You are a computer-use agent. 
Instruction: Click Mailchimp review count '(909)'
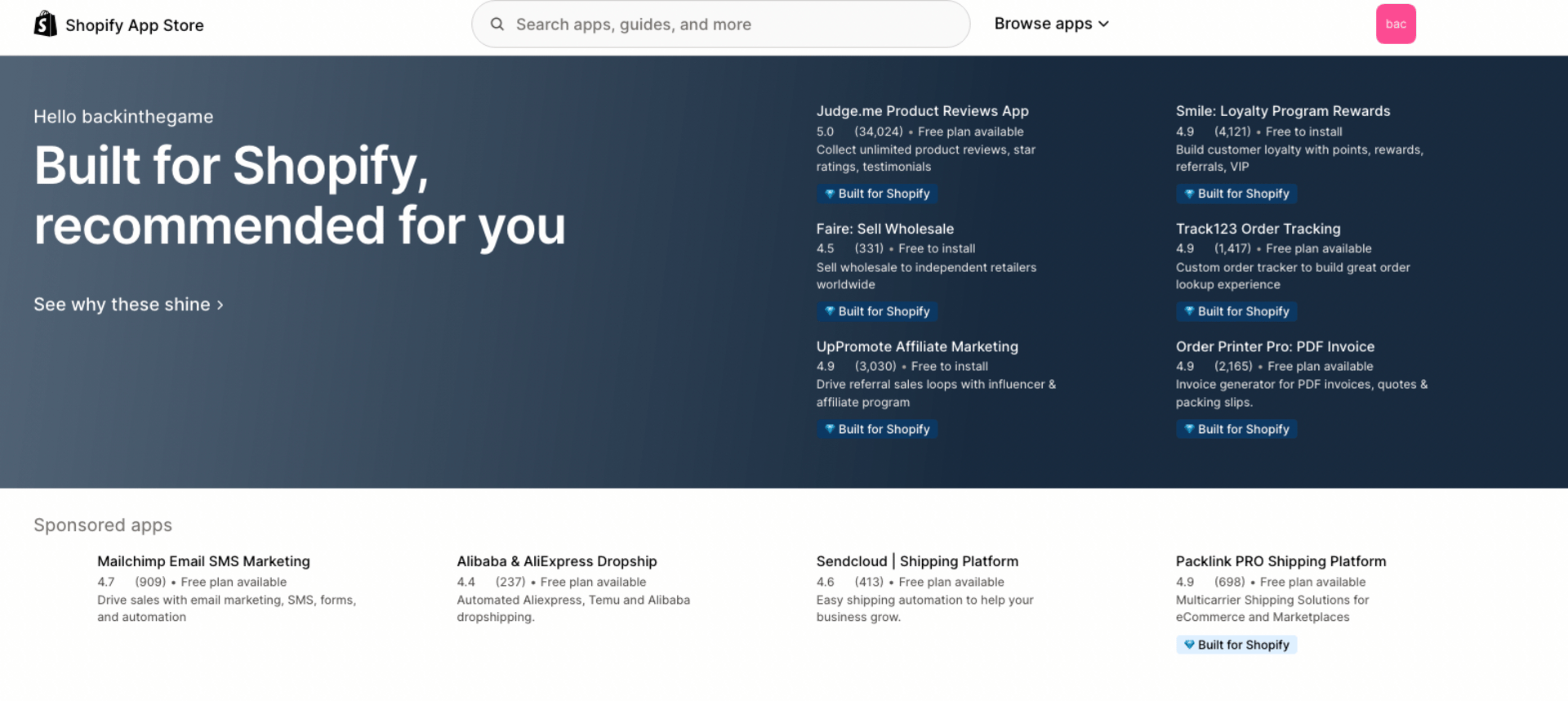click(x=150, y=582)
